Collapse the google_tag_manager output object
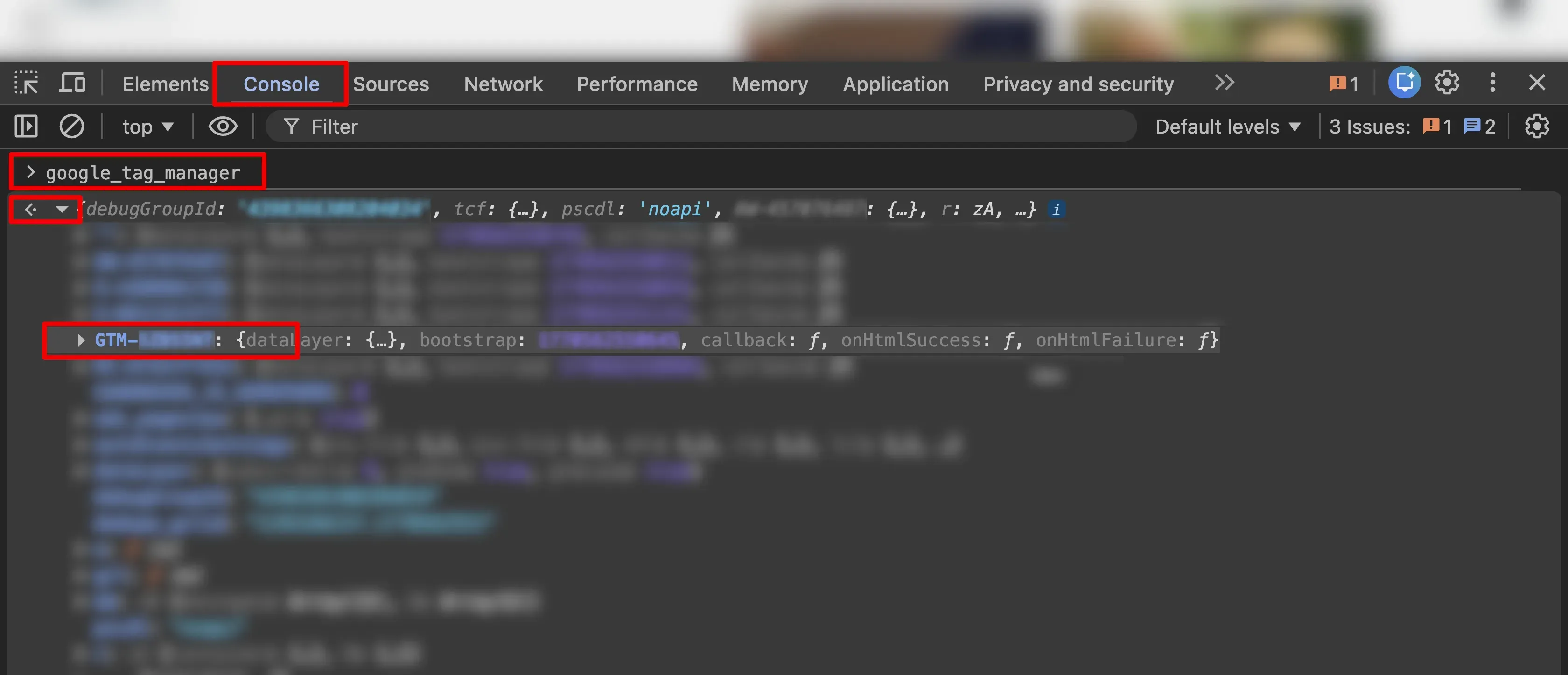 coord(62,210)
